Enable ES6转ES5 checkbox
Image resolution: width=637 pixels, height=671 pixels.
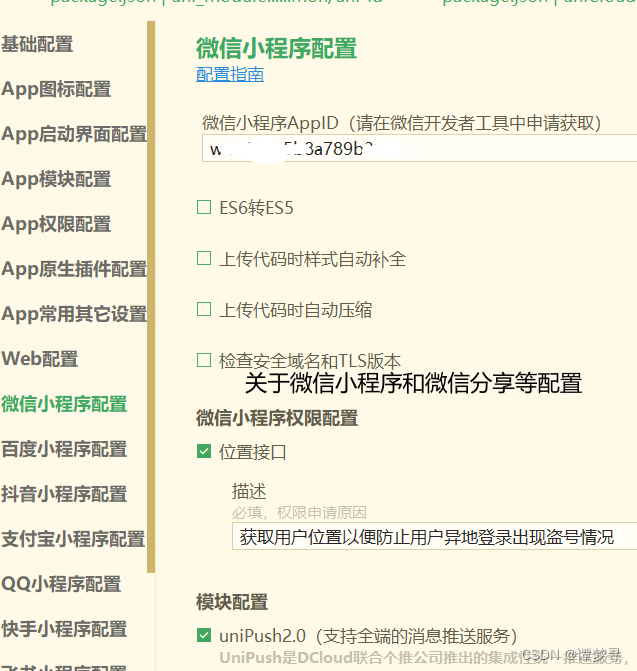coord(204,207)
